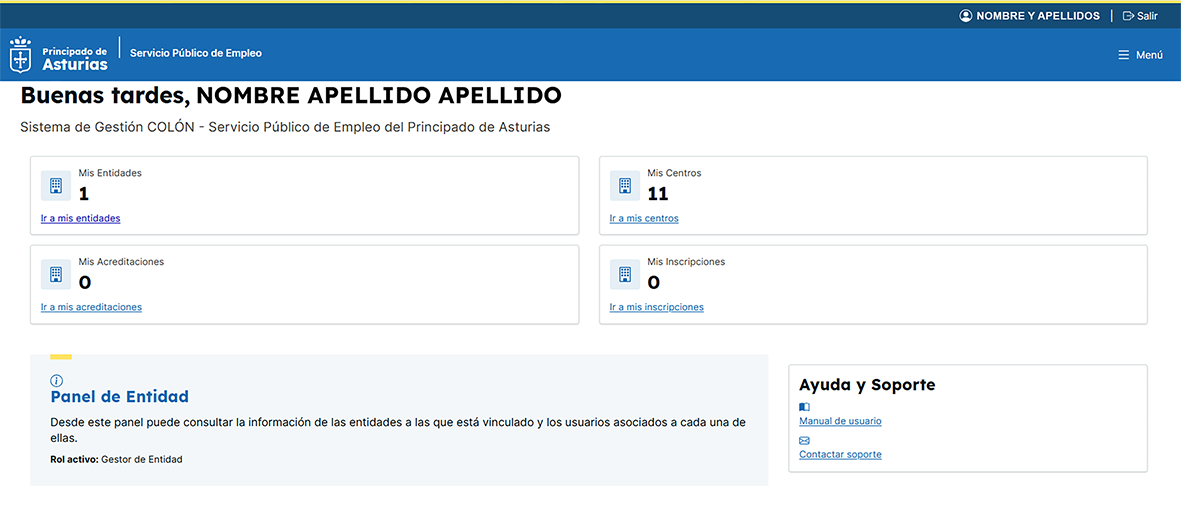Click the Panel de Entidad heading
1181x530 pixels.
point(119,397)
